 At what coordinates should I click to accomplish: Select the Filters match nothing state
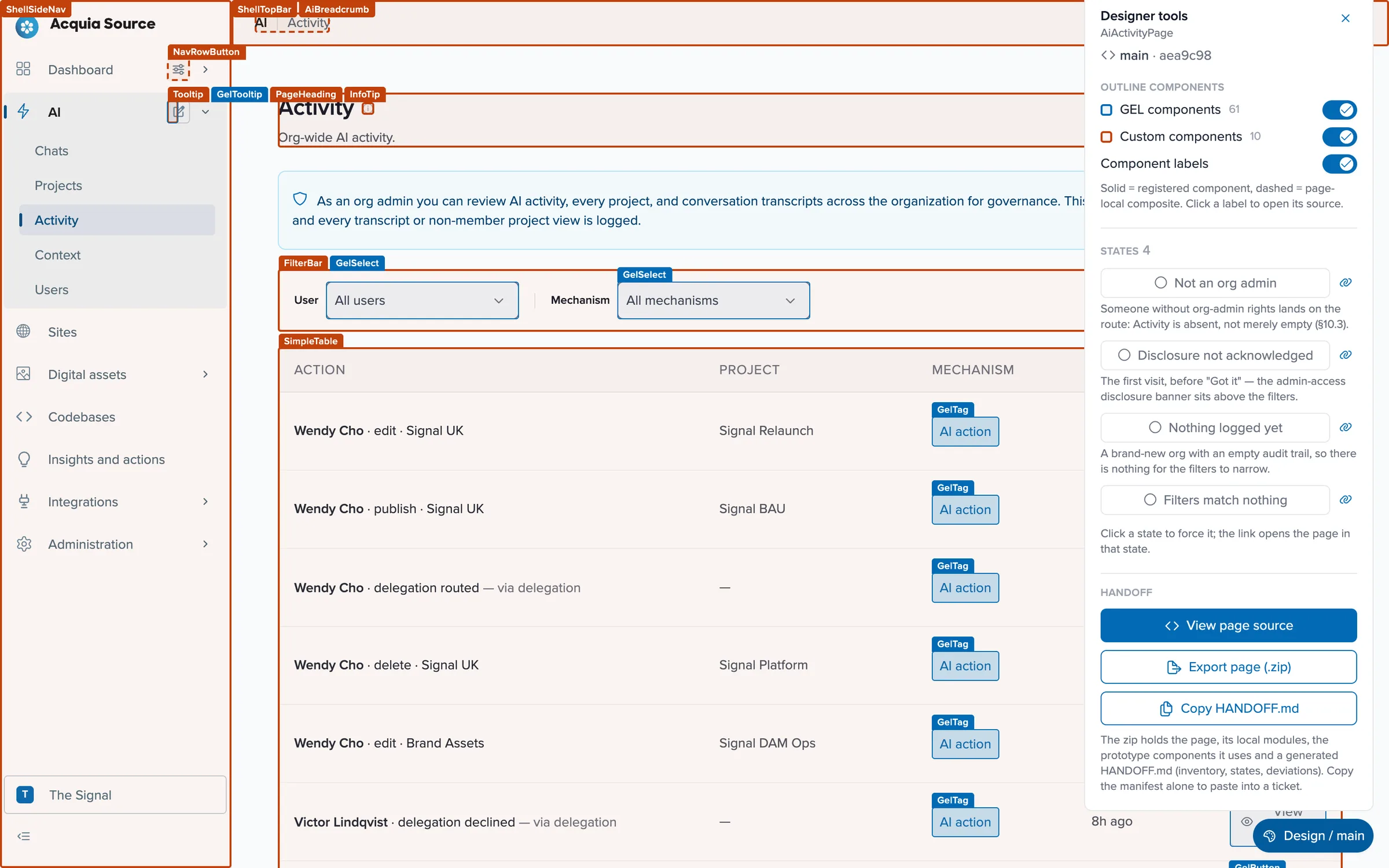(x=1215, y=500)
